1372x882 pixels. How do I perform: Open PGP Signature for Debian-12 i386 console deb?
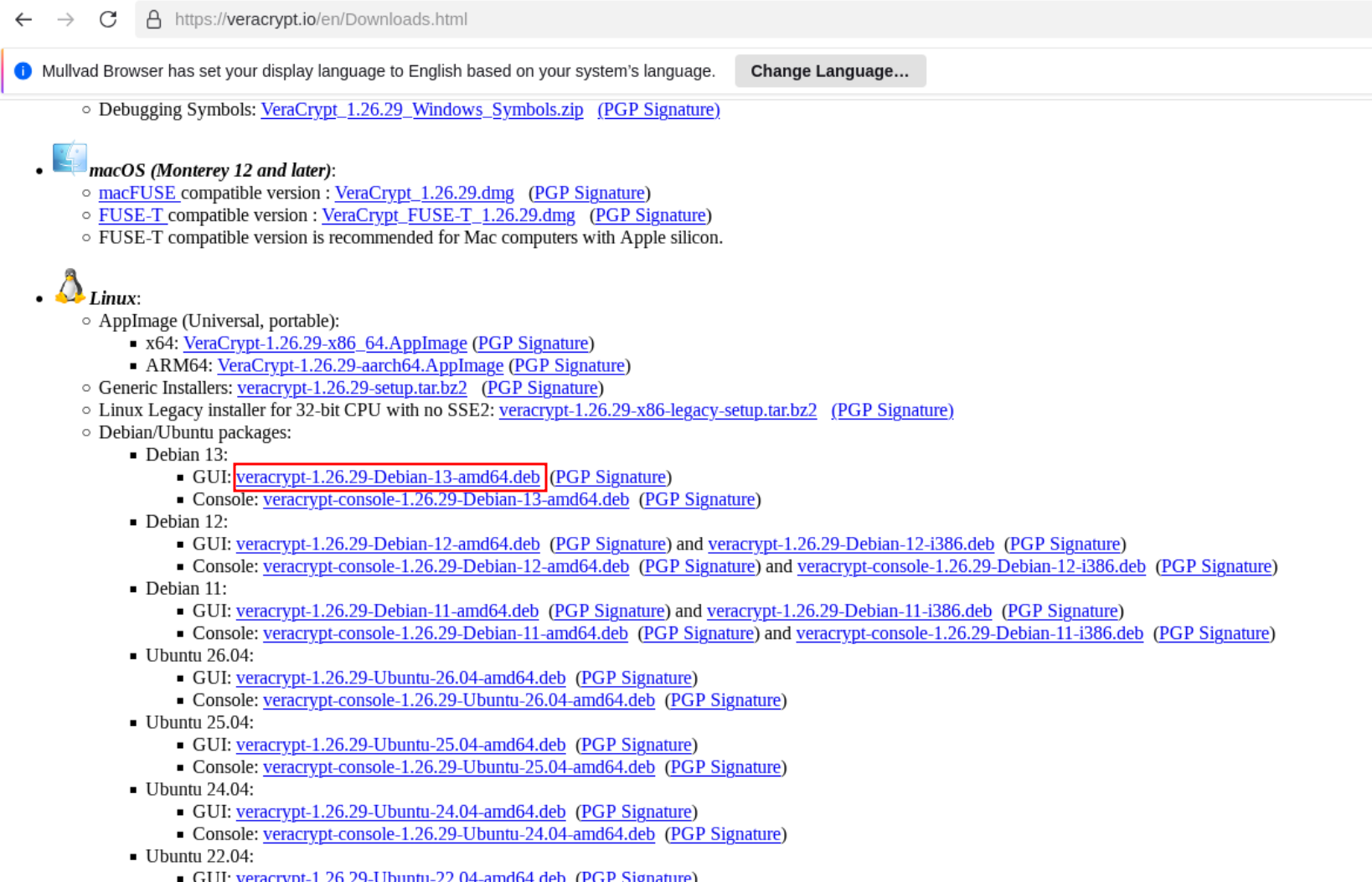[x=1216, y=566]
